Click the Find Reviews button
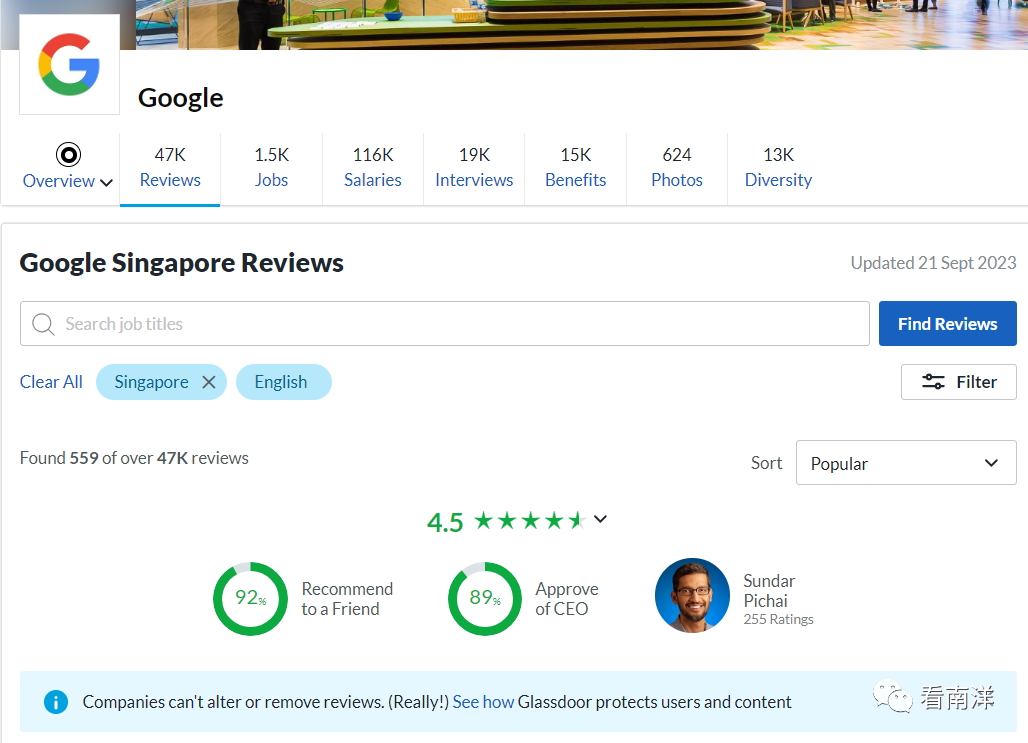Screen dimensions: 1028x743 click(947, 323)
